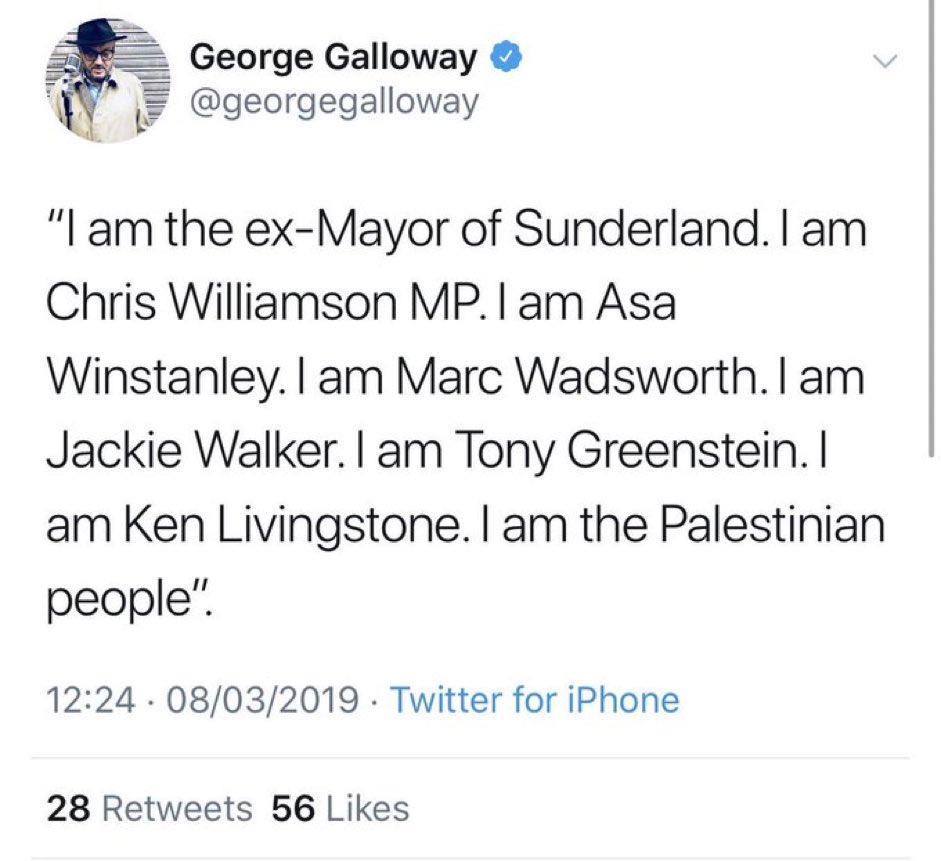Click the blue verified badge

(507, 59)
